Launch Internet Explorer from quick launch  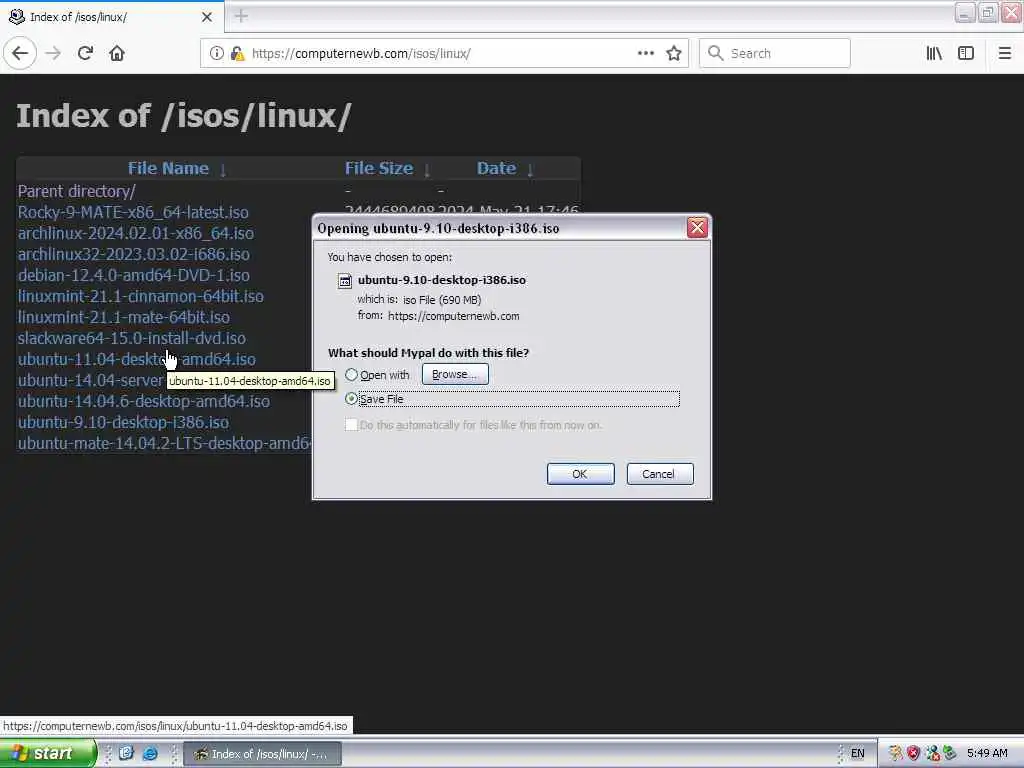click(x=150, y=753)
